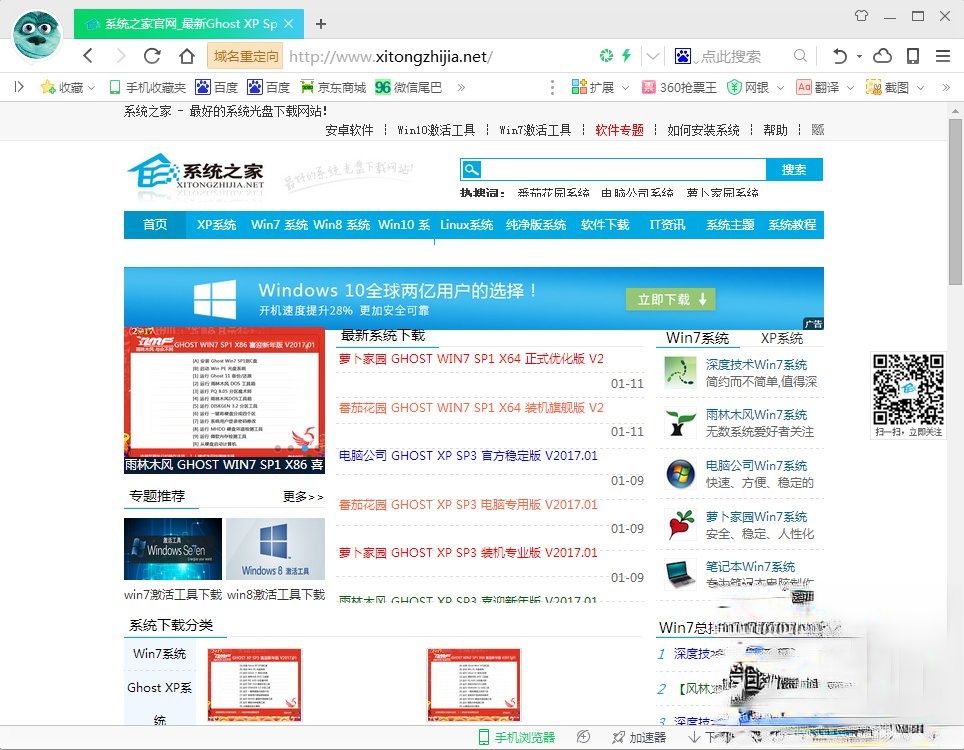Toggle the lightning speed mode icon
Image resolution: width=964 pixels, height=750 pixels.
coord(627,57)
